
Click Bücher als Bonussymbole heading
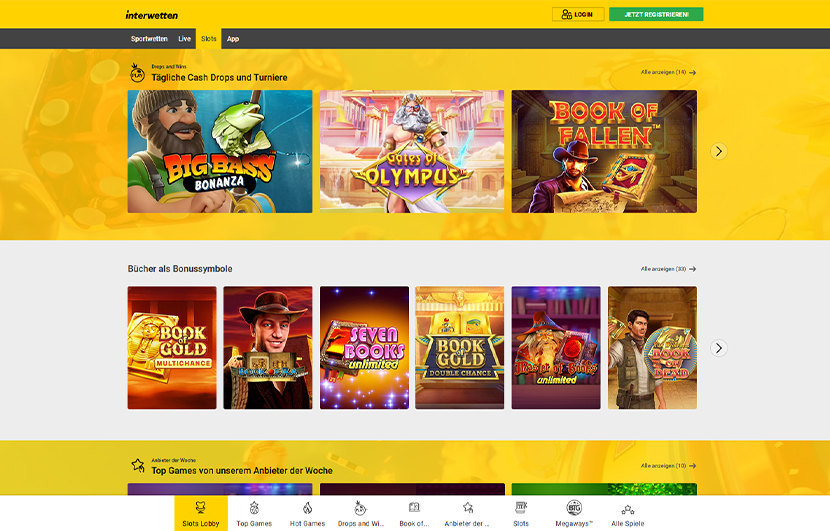click(x=180, y=269)
